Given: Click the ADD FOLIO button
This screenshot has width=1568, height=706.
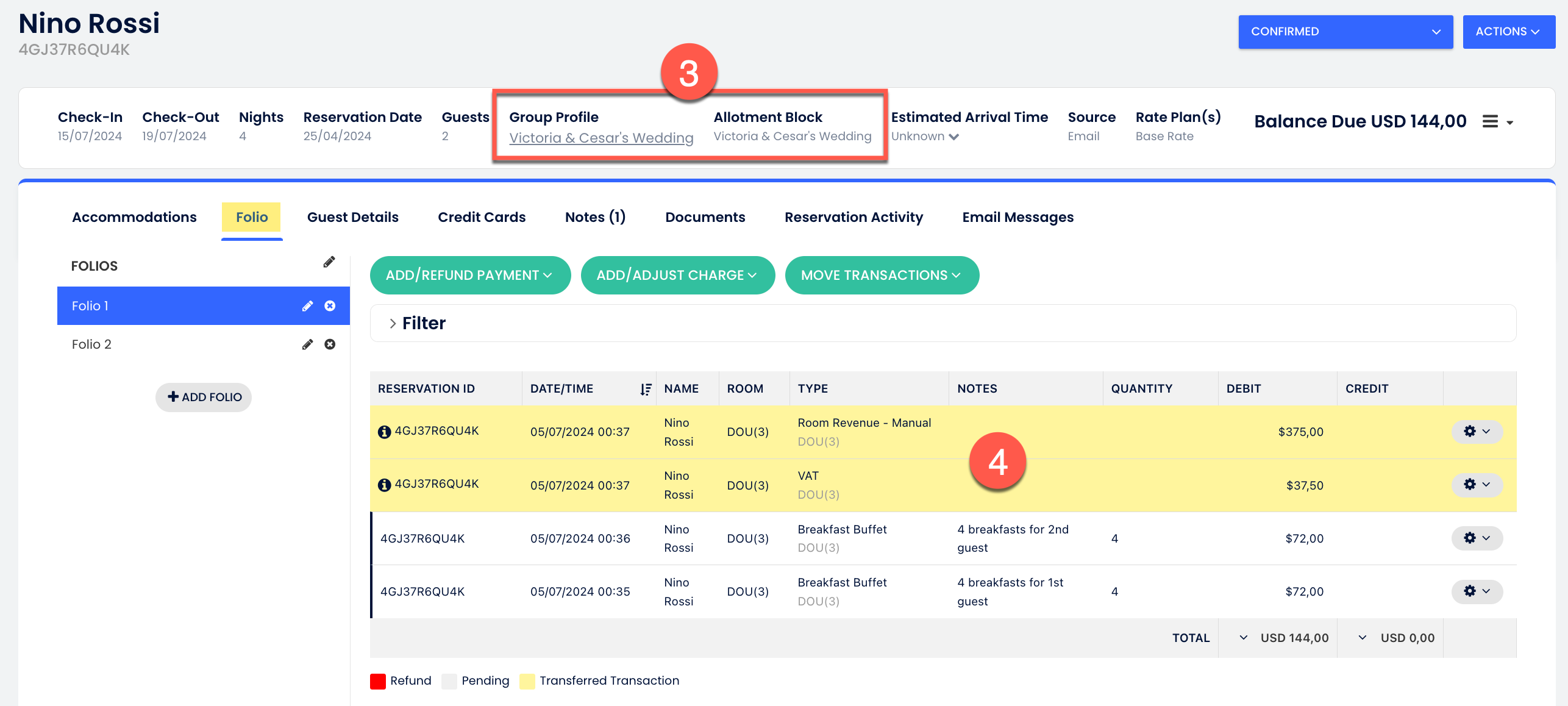Looking at the screenshot, I should coord(204,398).
